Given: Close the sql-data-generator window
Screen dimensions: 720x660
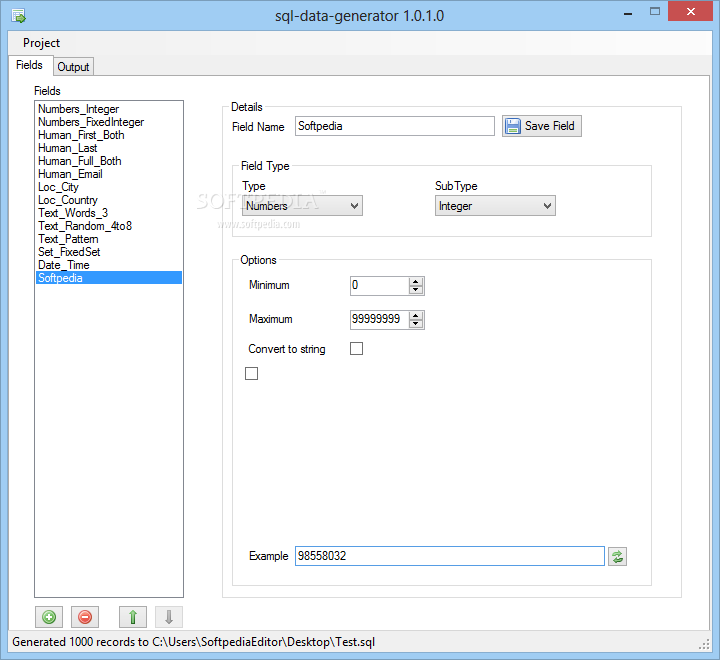Looking at the screenshot, I should point(690,11).
